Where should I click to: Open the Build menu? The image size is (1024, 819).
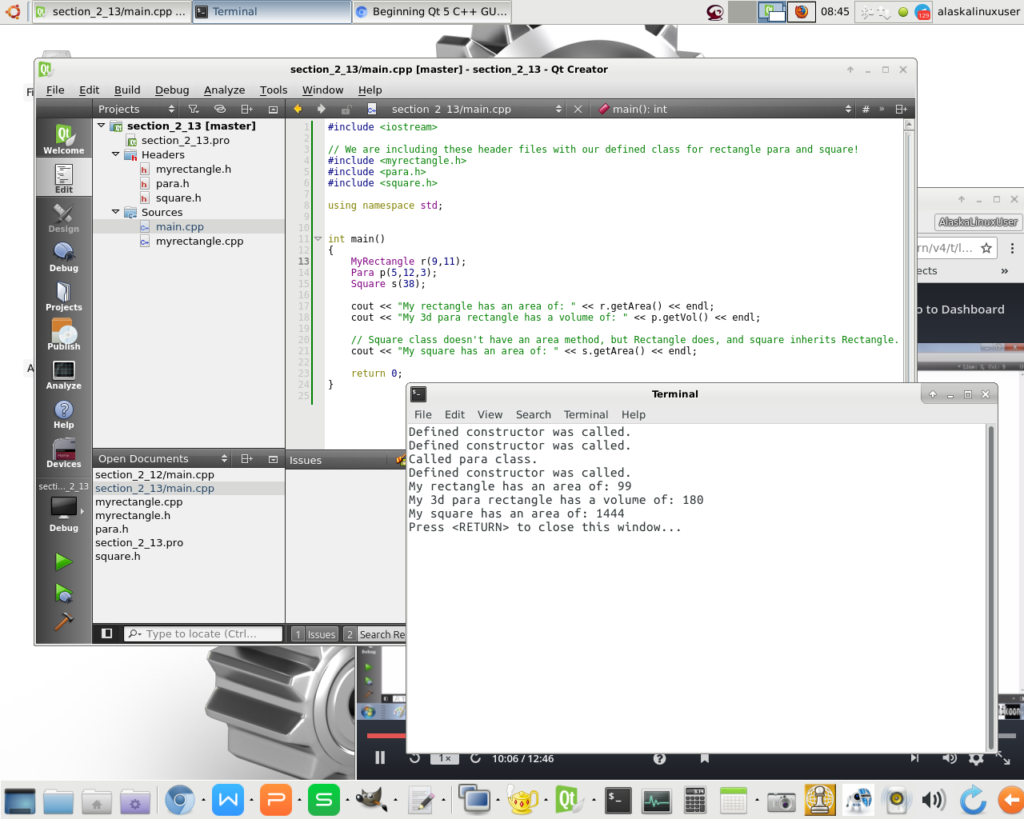point(127,90)
